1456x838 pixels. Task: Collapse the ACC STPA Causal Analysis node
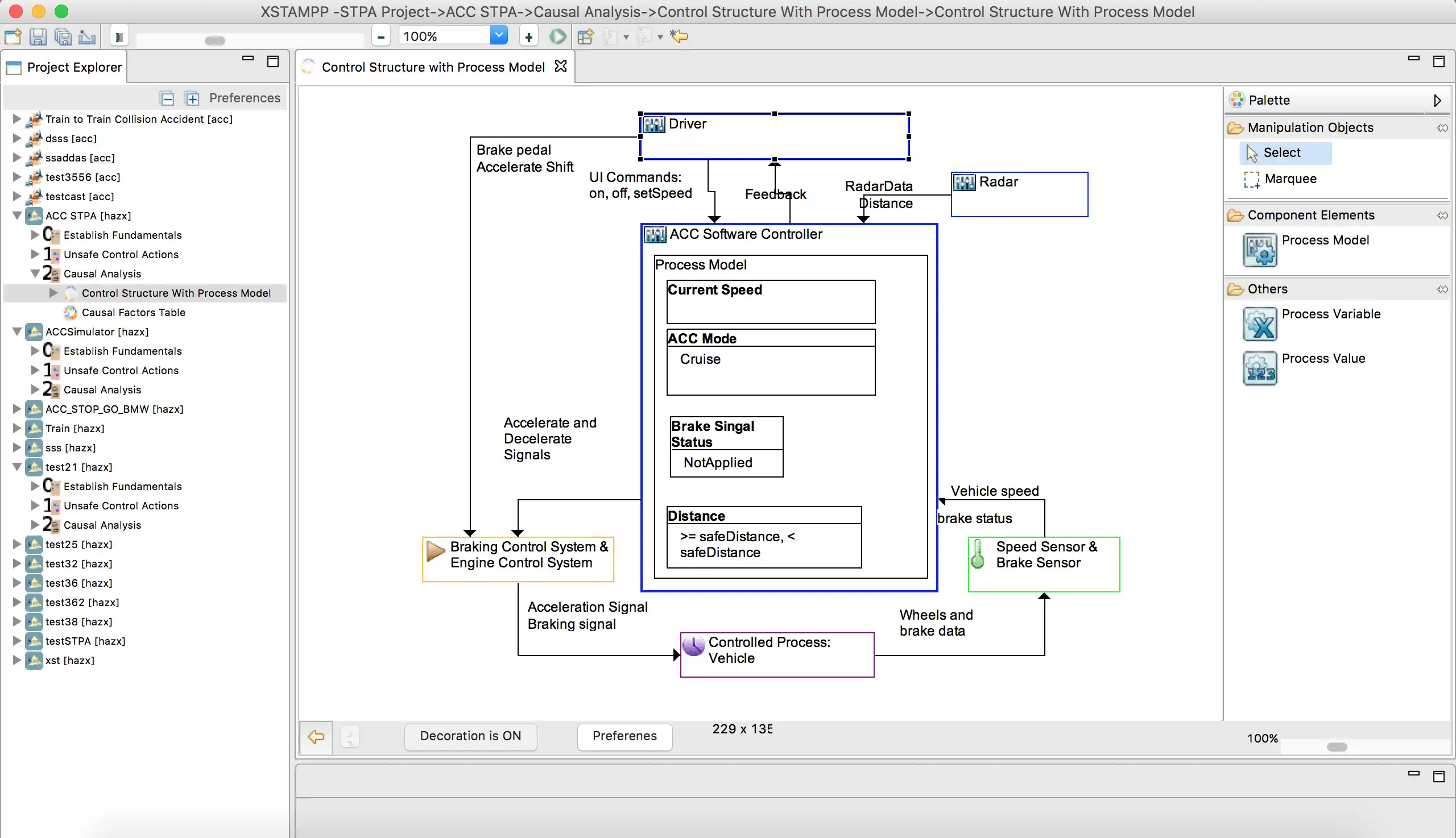35,273
